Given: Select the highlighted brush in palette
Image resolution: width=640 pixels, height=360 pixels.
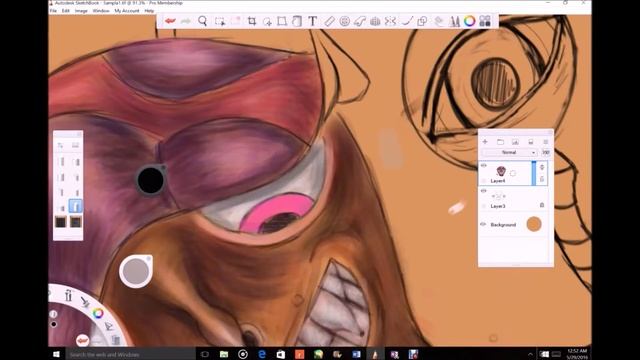Looking at the screenshot, I should 76,207.
